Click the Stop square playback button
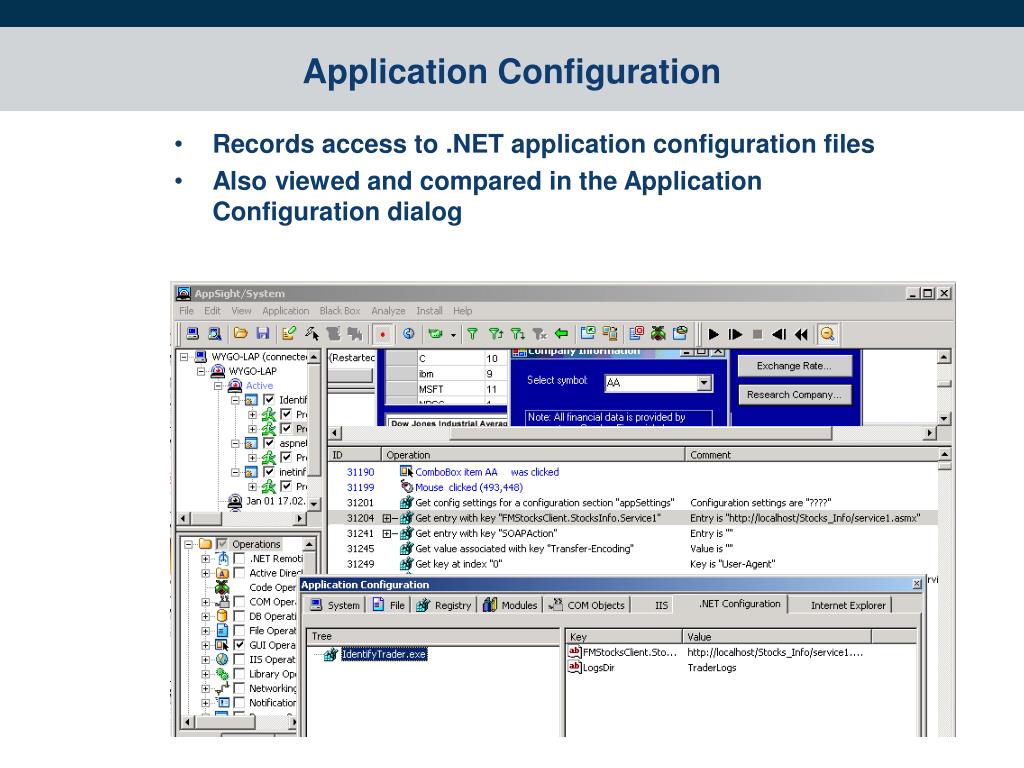 tap(758, 334)
